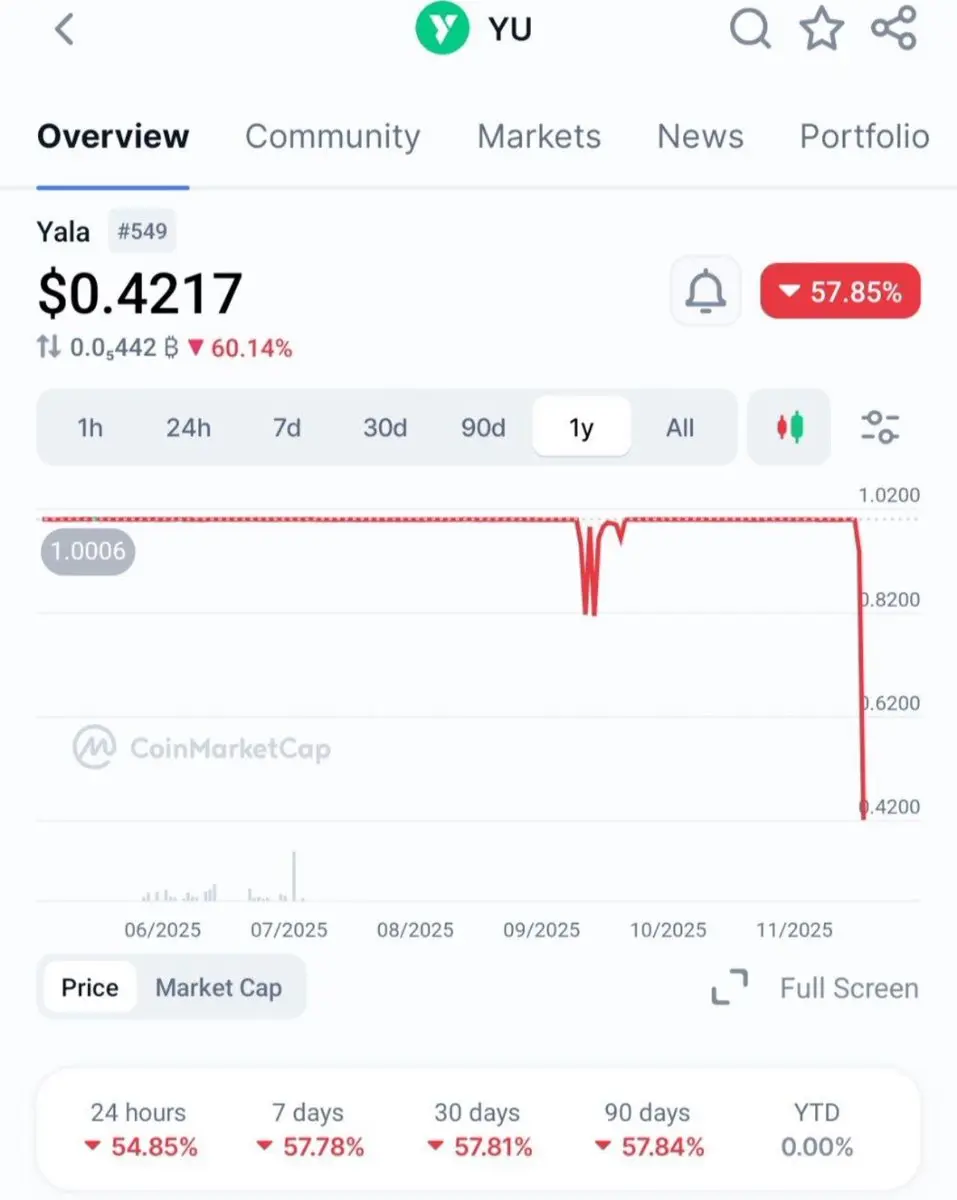Set a price alert with bell icon
The width and height of the screenshot is (957, 1200).
pos(706,291)
